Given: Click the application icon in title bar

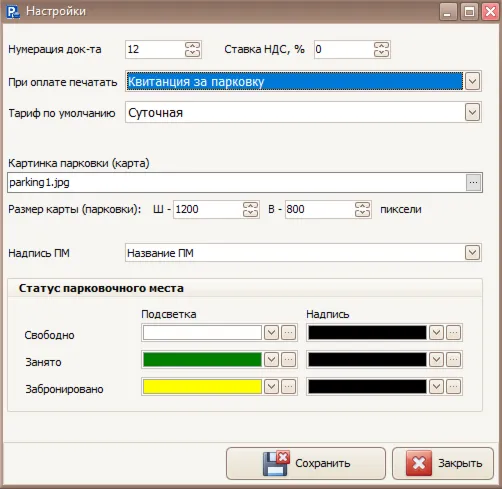Looking at the screenshot, I should (x=13, y=12).
